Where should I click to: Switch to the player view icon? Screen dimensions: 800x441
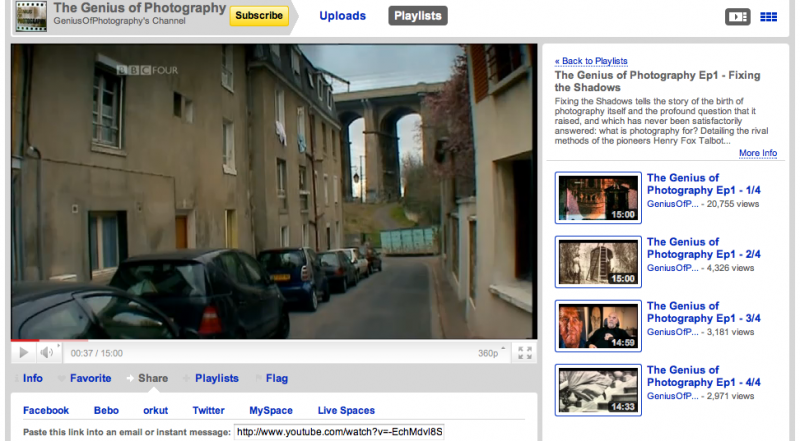point(738,17)
